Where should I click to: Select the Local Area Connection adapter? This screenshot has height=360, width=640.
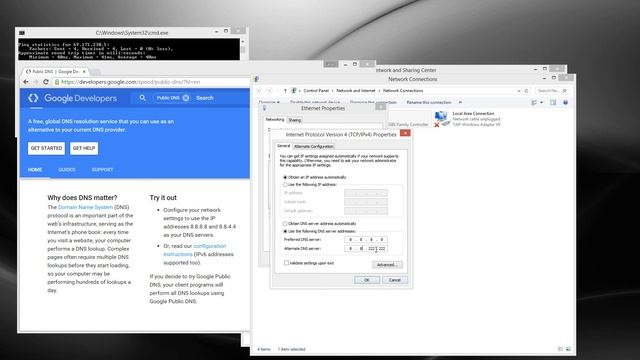point(467,119)
